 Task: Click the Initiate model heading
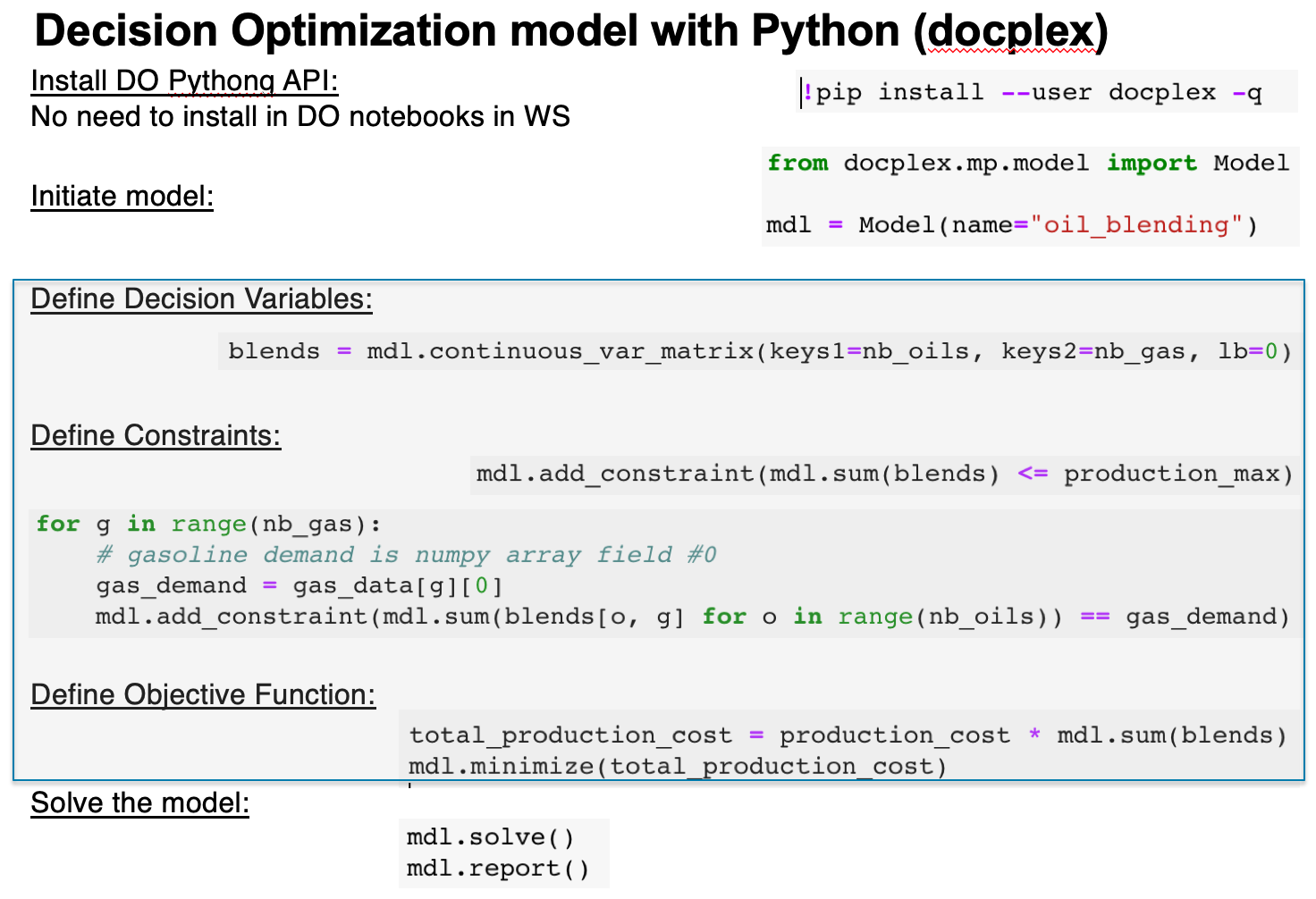[x=122, y=196]
